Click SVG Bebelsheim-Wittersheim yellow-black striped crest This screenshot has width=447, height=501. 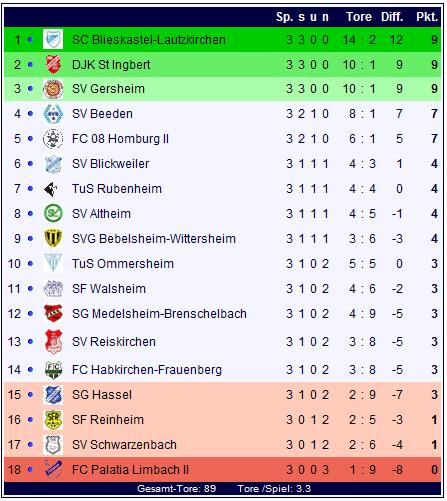[53, 238]
